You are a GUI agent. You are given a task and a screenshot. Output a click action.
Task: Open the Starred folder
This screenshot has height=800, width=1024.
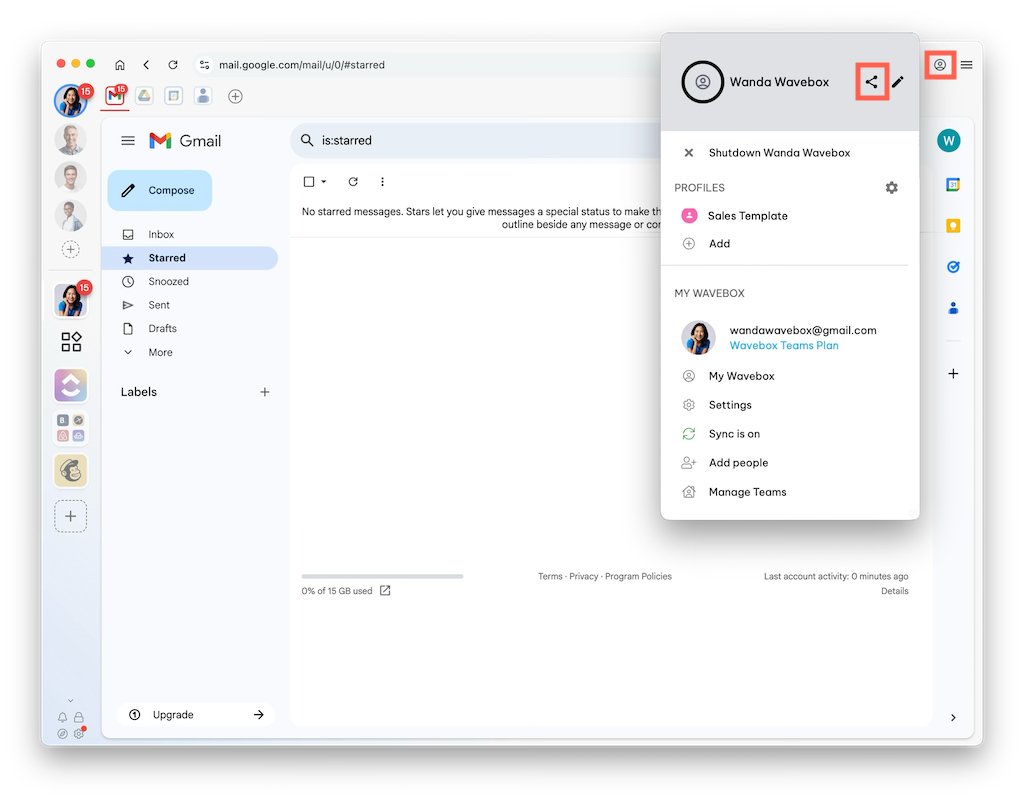[189, 258]
